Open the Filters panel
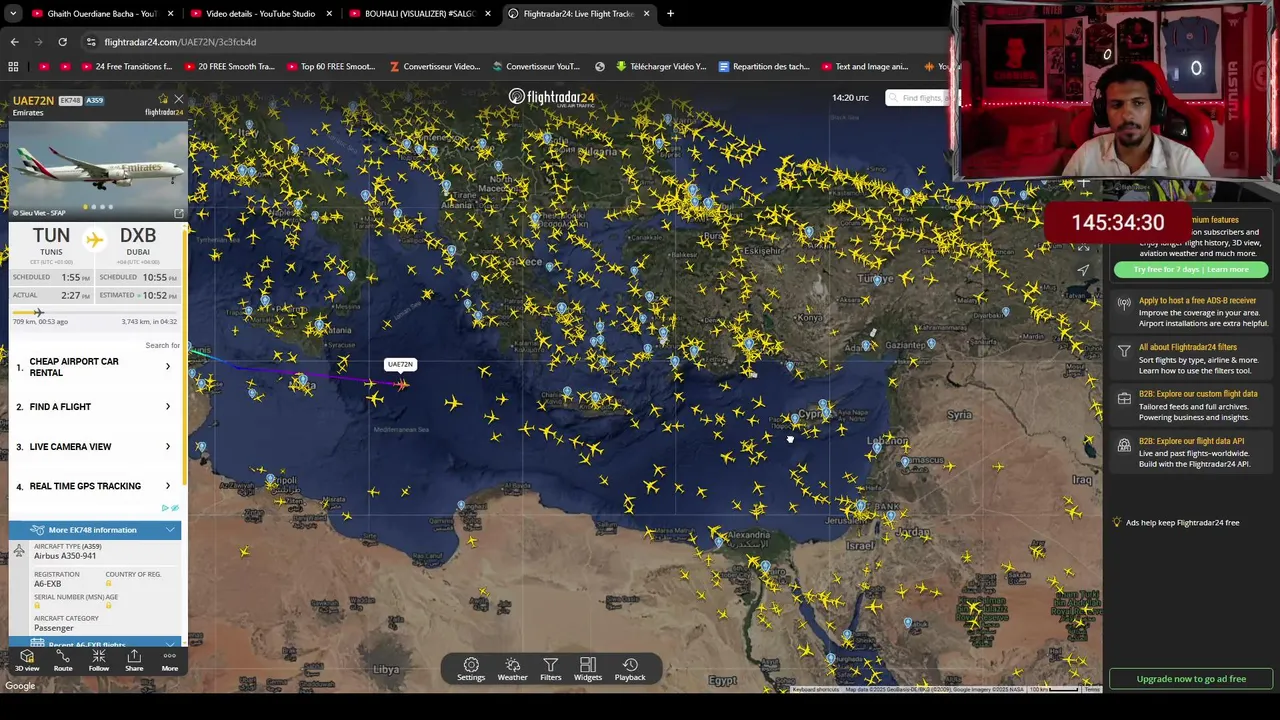Viewport: 1280px width, 720px height. (x=551, y=669)
